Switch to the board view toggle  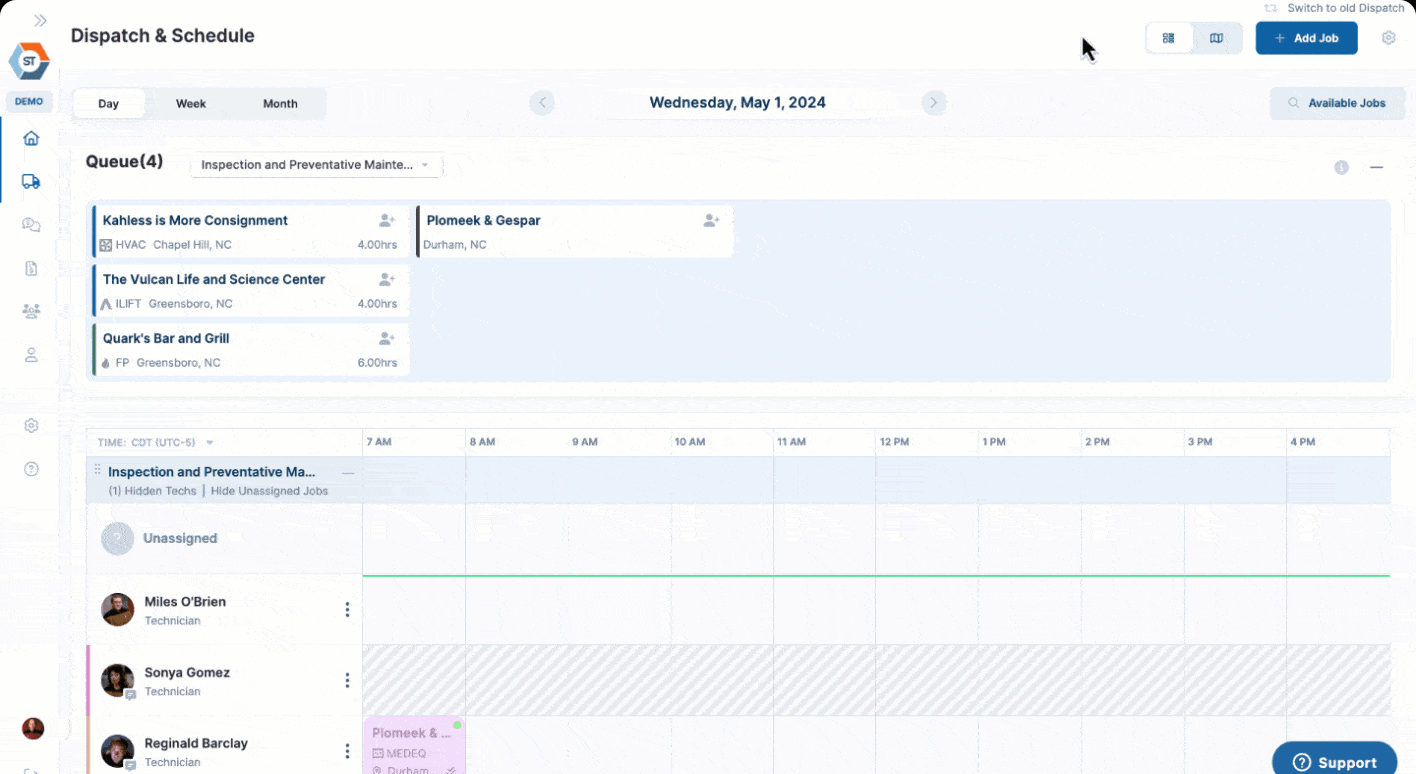(1168, 38)
